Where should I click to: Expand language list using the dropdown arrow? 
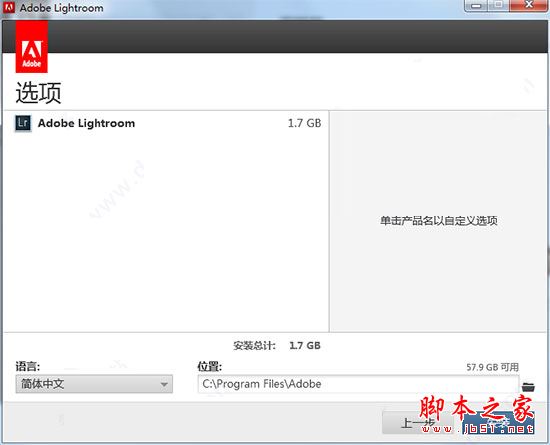click(164, 384)
